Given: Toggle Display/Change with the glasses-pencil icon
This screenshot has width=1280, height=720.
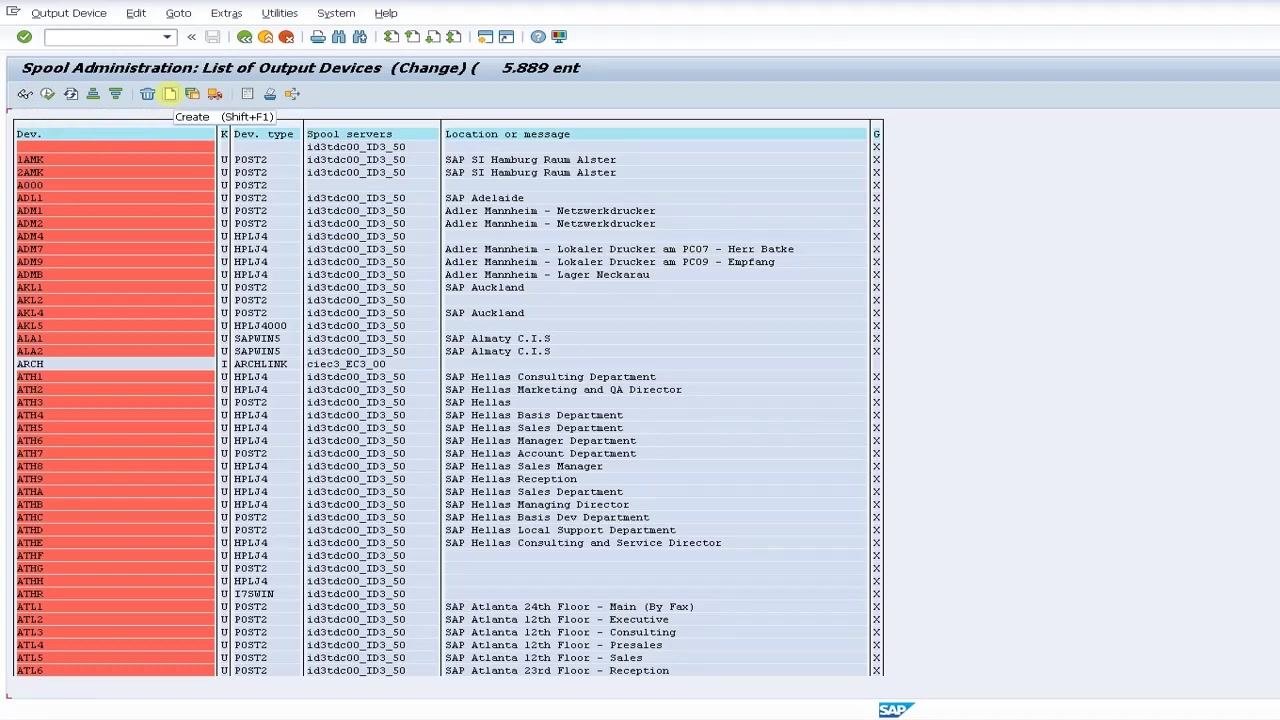Looking at the screenshot, I should point(25,94).
